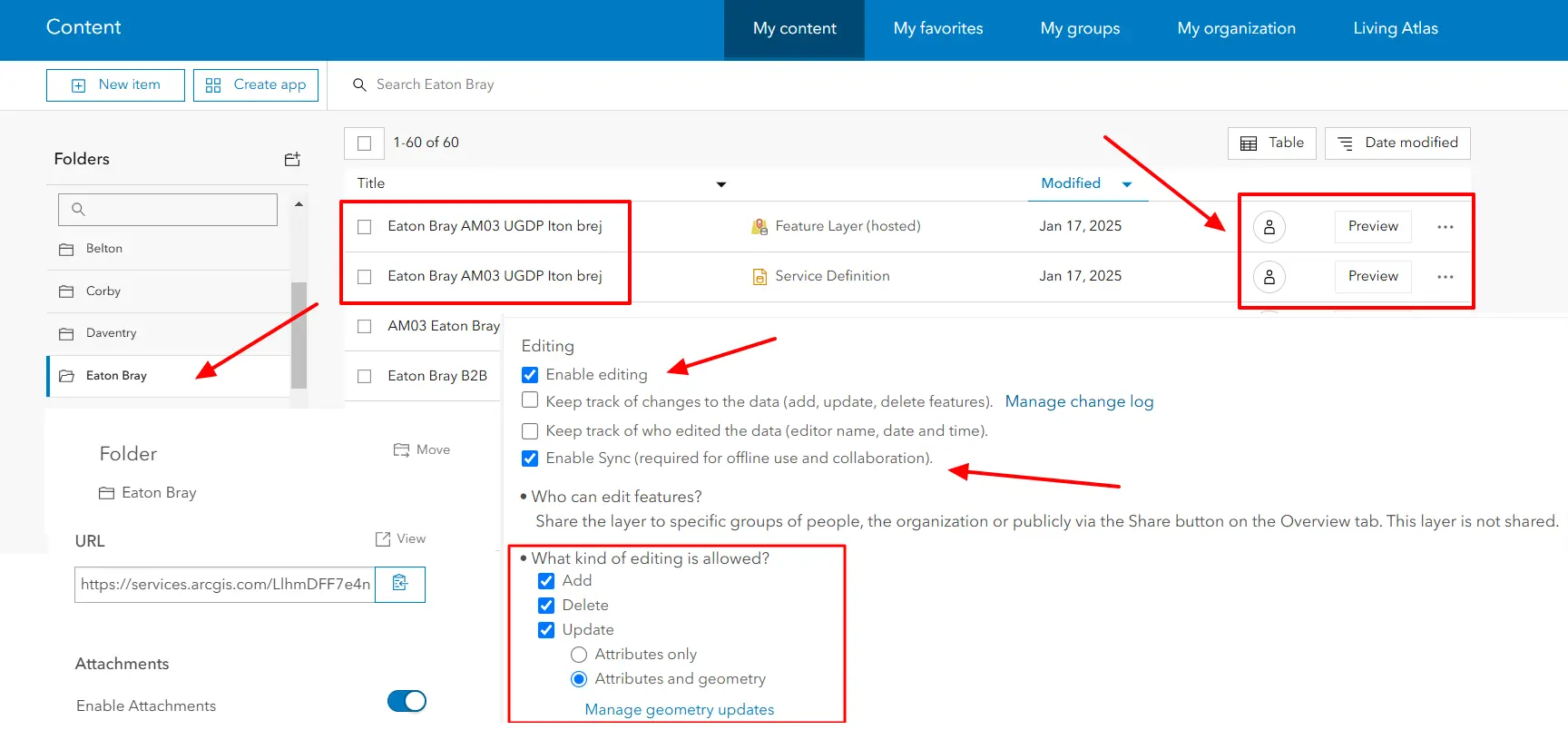
Task: Open the Eaton Bray B2B item title
Action: [437, 376]
